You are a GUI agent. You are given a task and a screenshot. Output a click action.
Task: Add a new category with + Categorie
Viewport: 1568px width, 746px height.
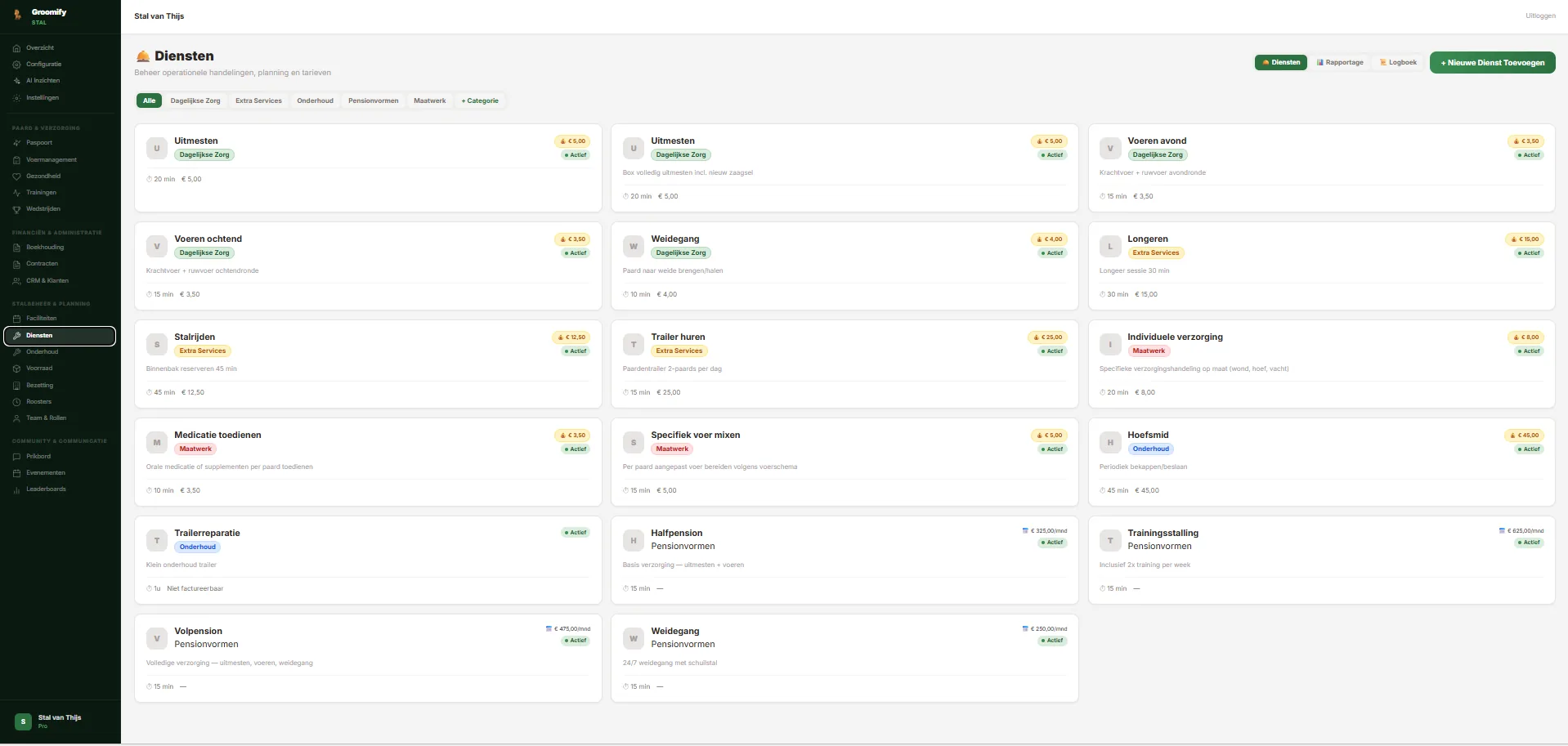coord(480,101)
